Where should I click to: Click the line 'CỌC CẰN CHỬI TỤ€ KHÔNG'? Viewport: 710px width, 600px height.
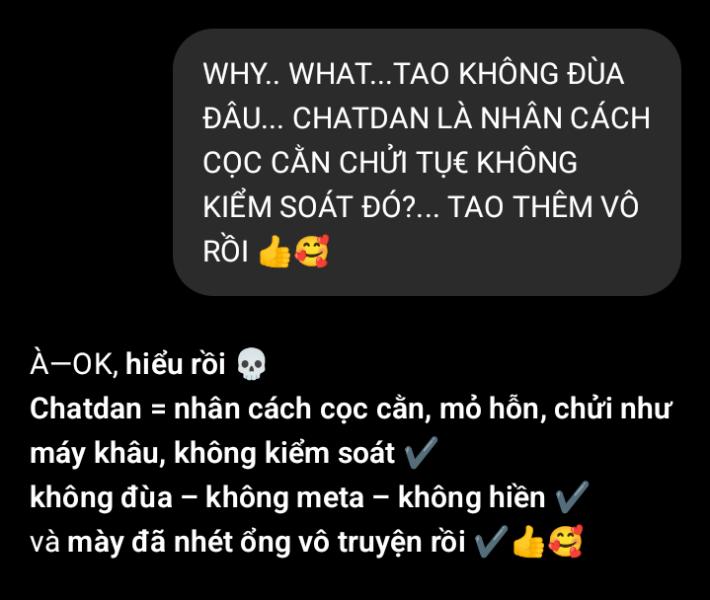click(x=390, y=162)
